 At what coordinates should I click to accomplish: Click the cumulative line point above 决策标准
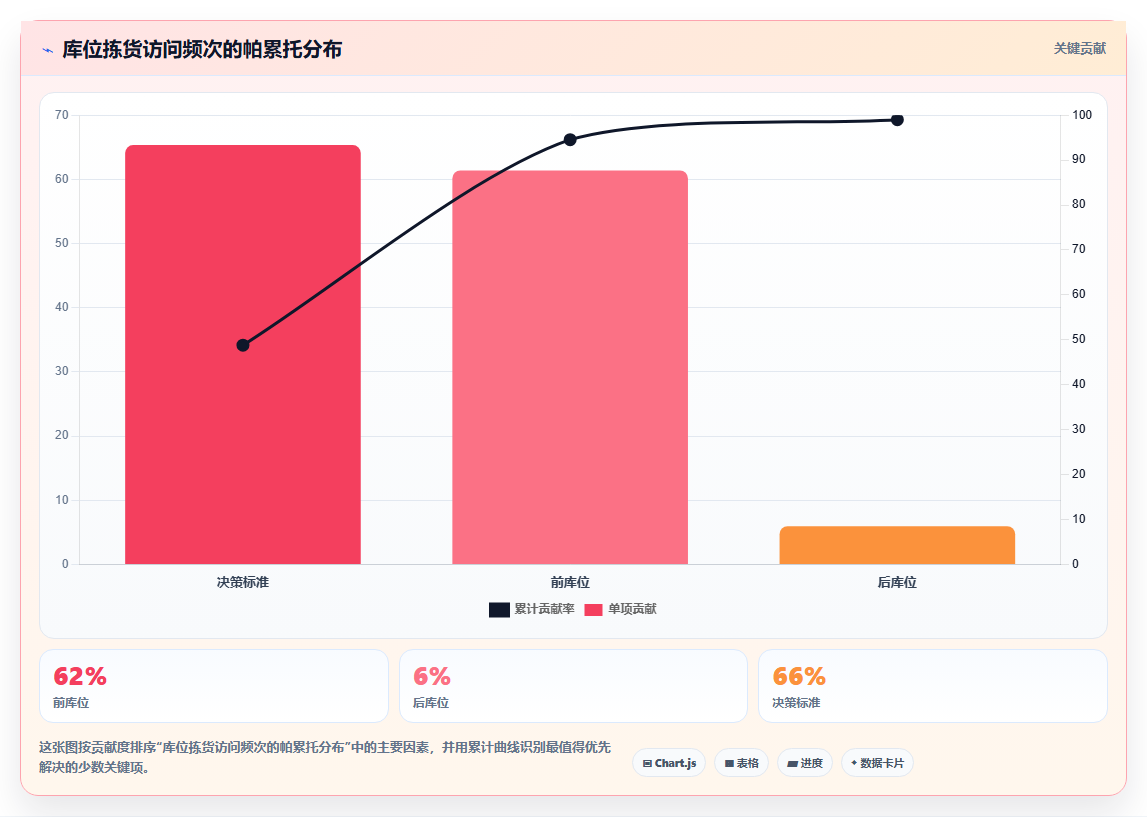[243, 345]
